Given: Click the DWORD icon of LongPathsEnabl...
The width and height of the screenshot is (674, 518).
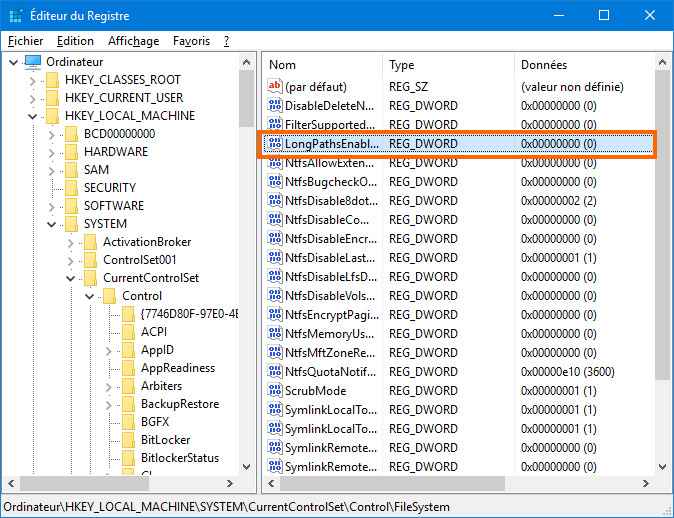Looking at the screenshot, I should click(275, 144).
